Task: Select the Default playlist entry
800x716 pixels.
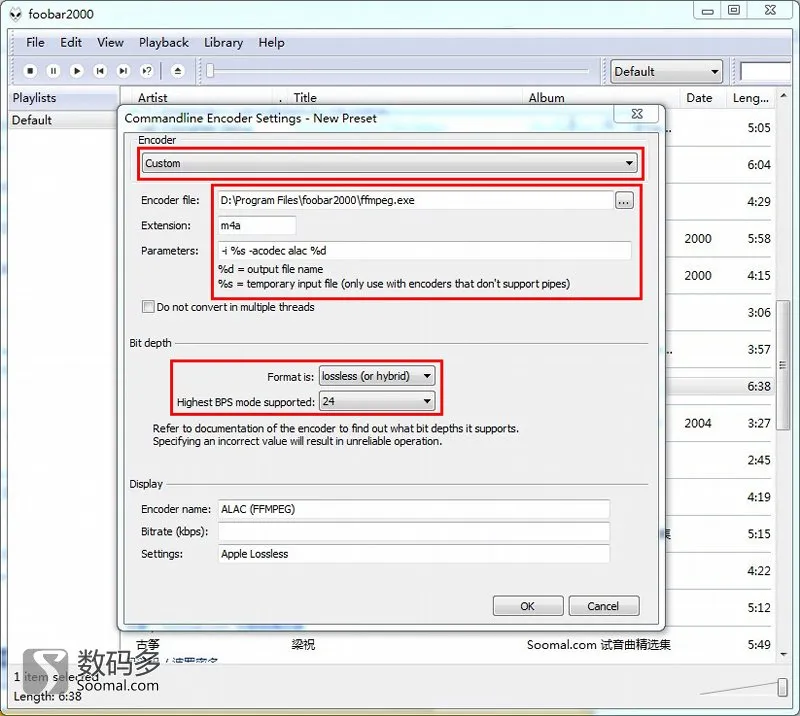Action: coord(64,120)
